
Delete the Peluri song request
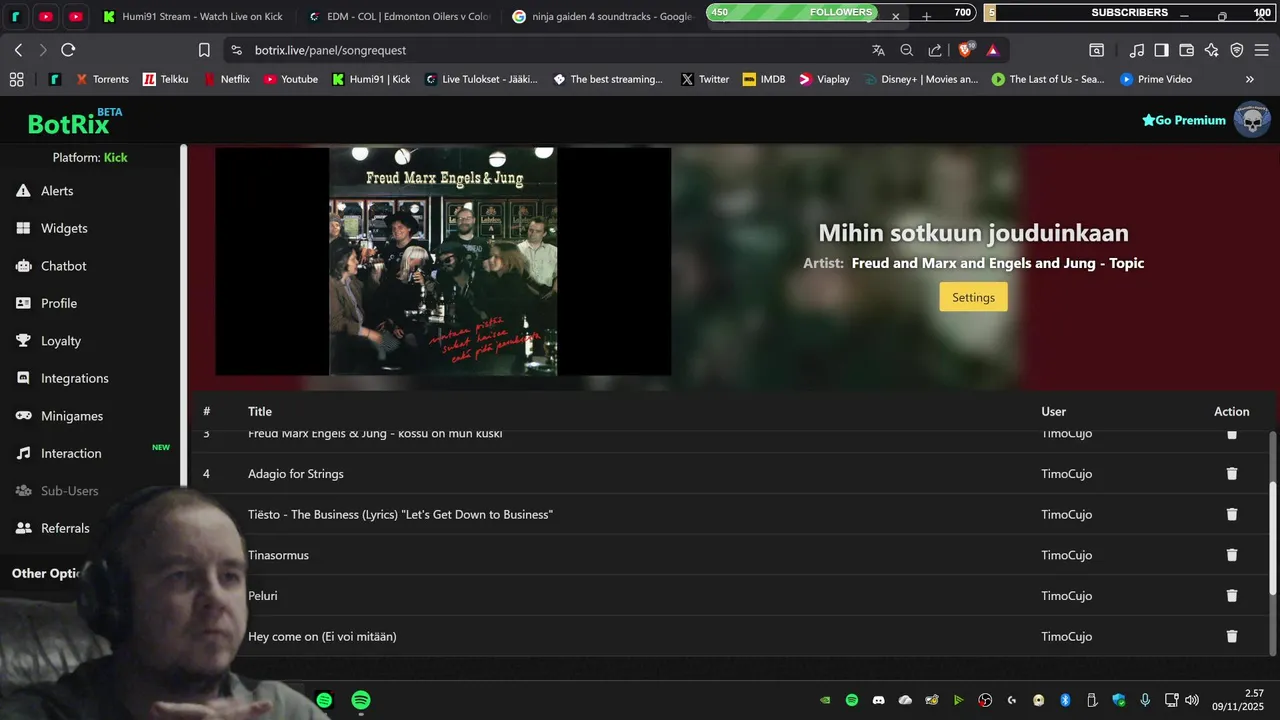pos(1232,596)
